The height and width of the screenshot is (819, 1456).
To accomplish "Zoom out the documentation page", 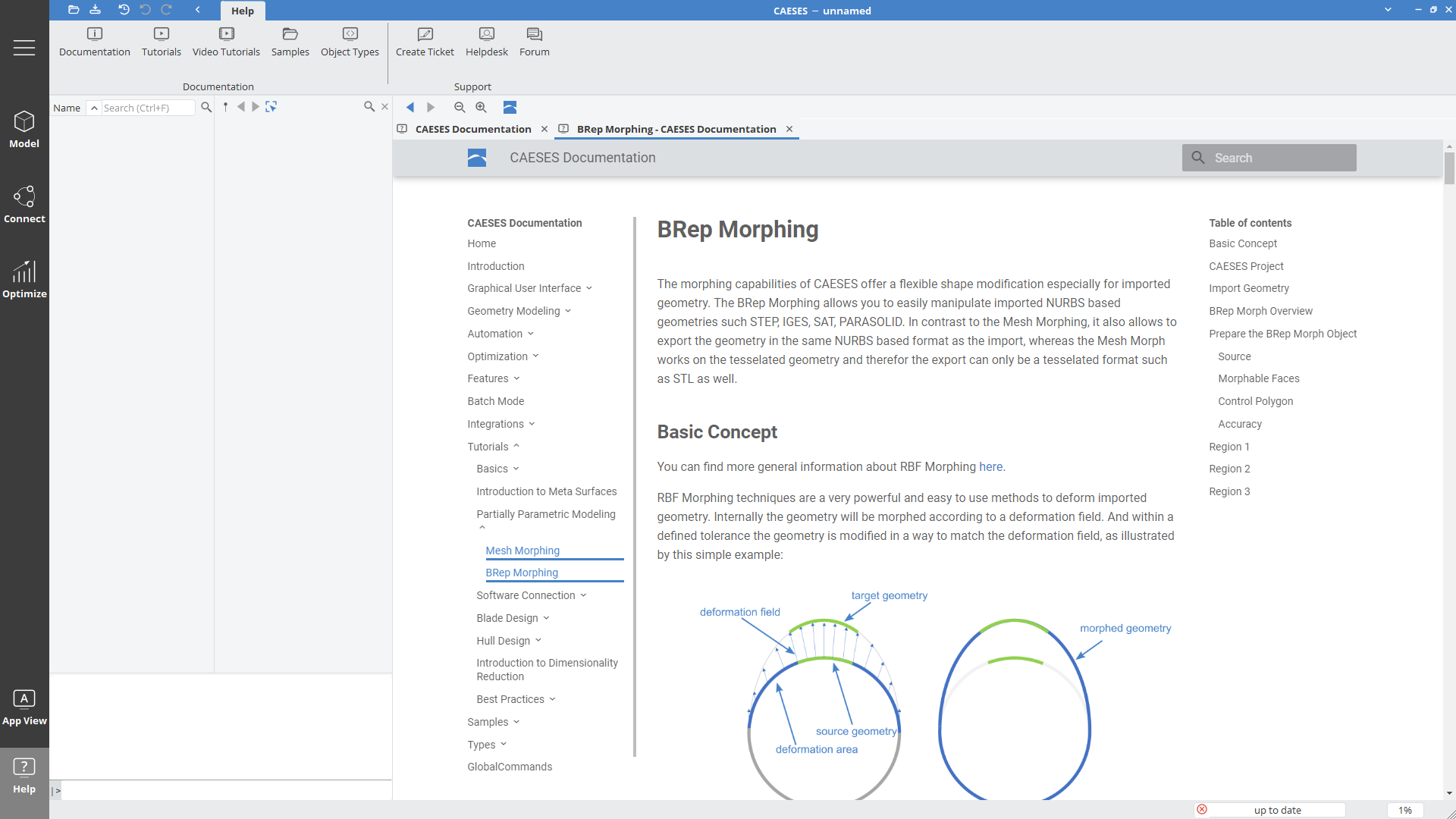I will [460, 107].
